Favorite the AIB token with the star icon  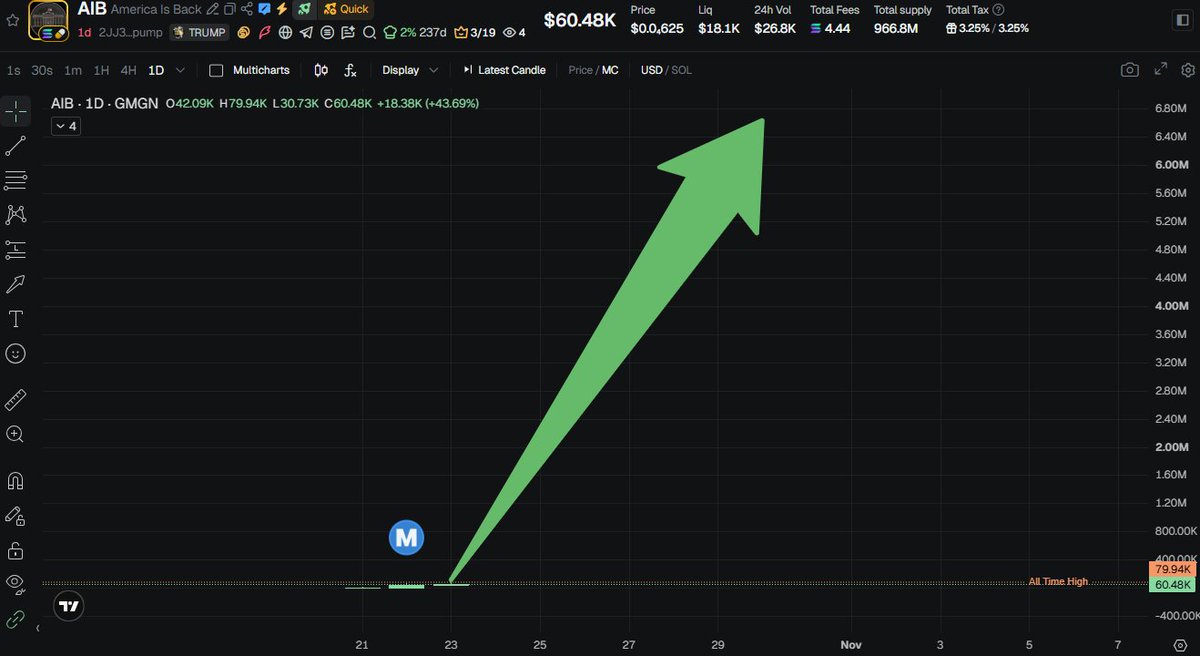coord(13,20)
